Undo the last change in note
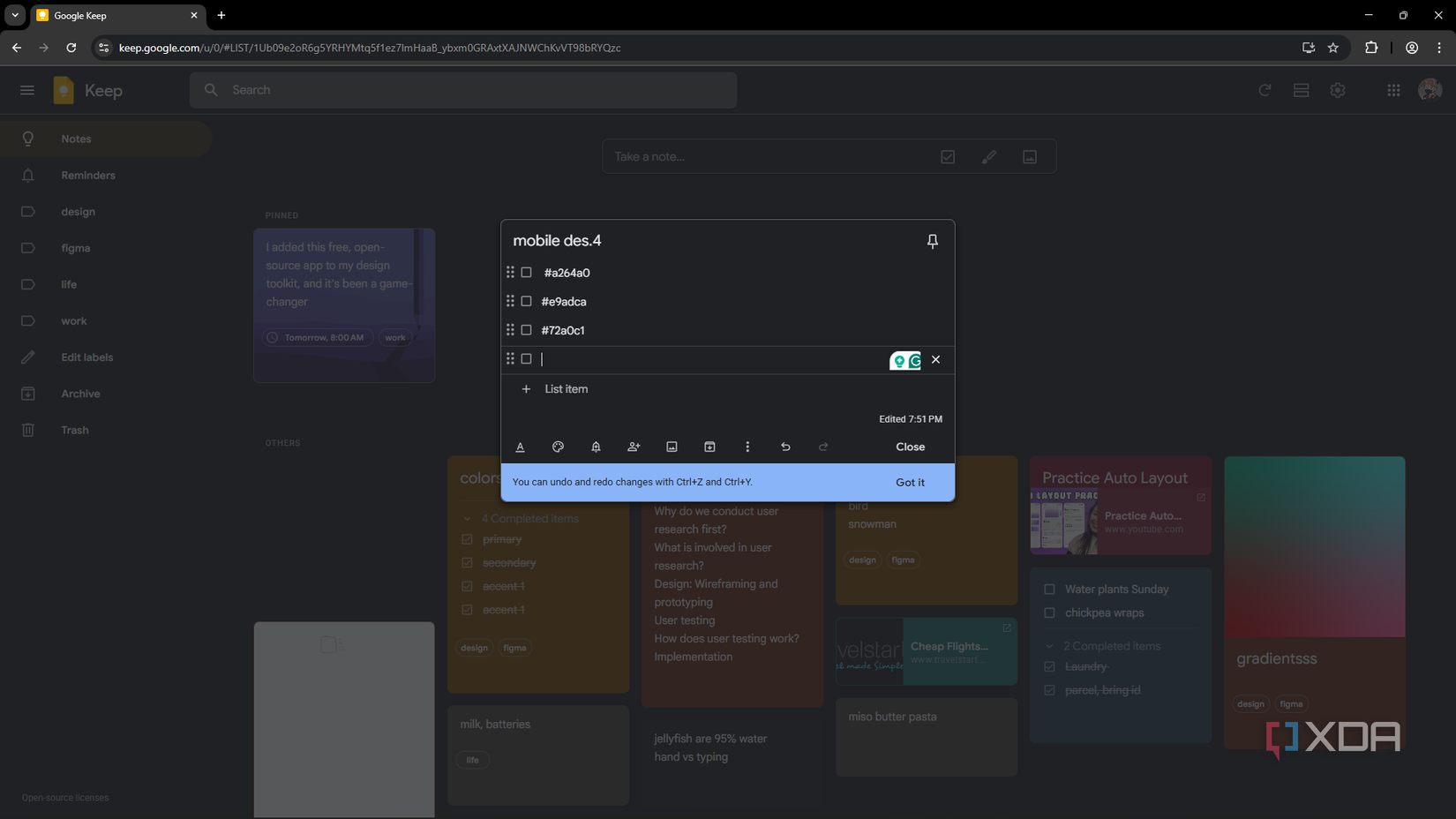 (785, 447)
